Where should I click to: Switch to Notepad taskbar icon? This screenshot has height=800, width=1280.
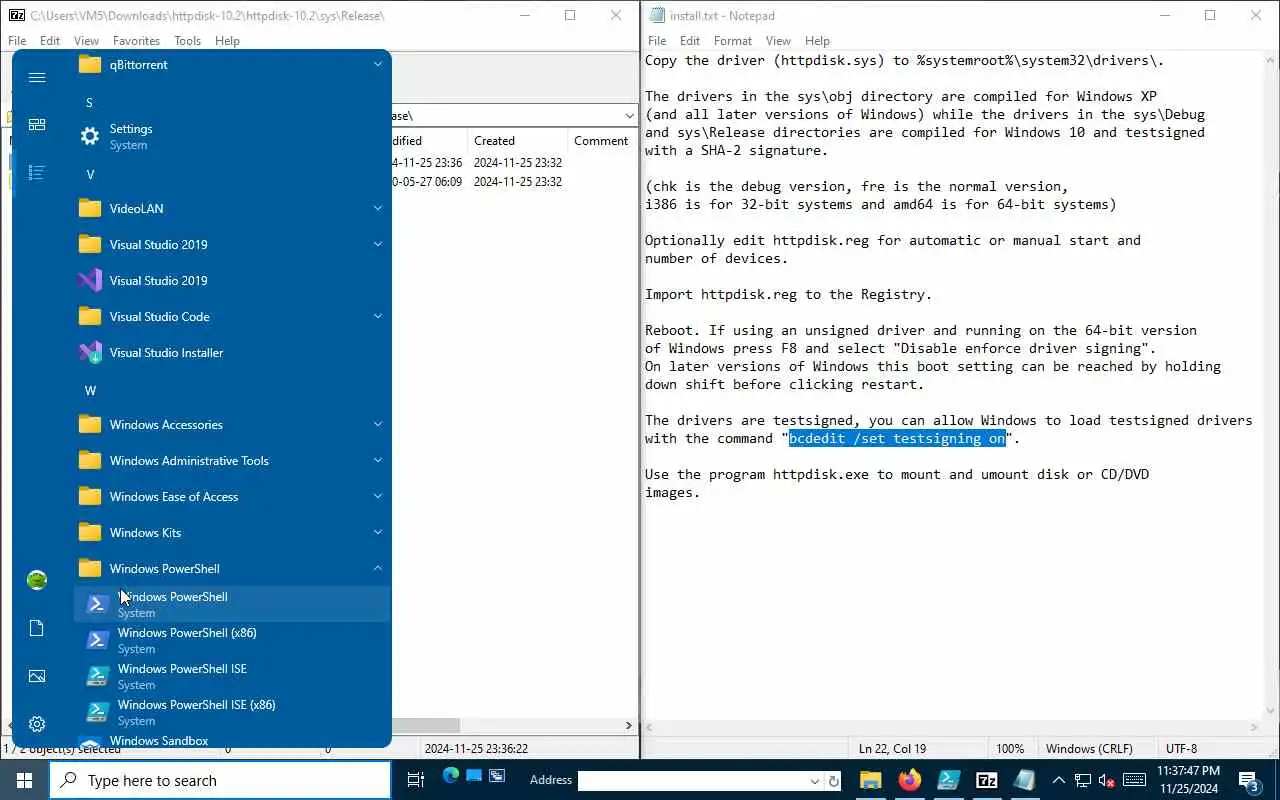[x=1025, y=780]
